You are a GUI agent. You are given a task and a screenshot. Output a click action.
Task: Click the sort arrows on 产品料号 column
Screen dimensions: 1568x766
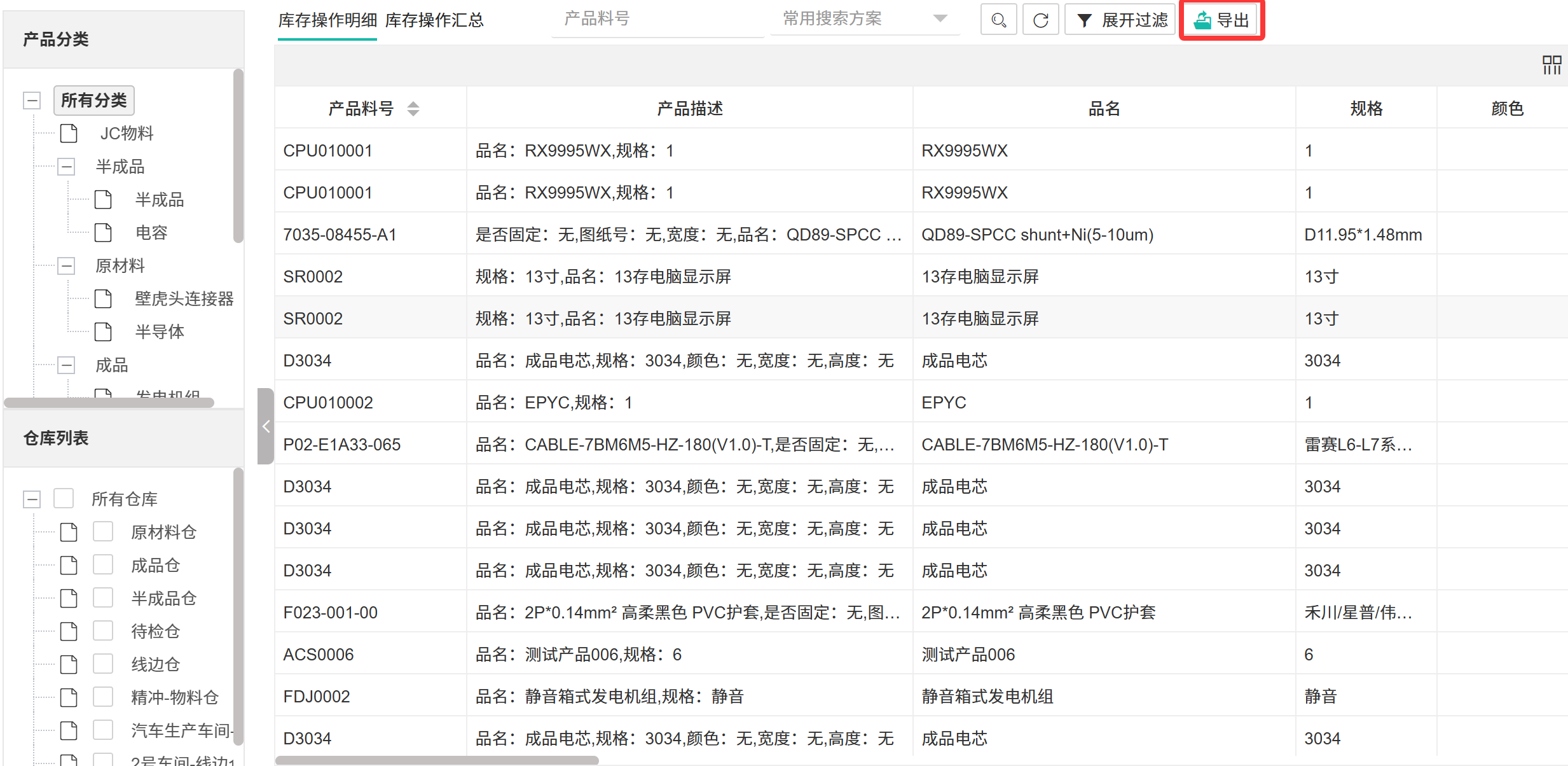pyautogui.click(x=413, y=109)
